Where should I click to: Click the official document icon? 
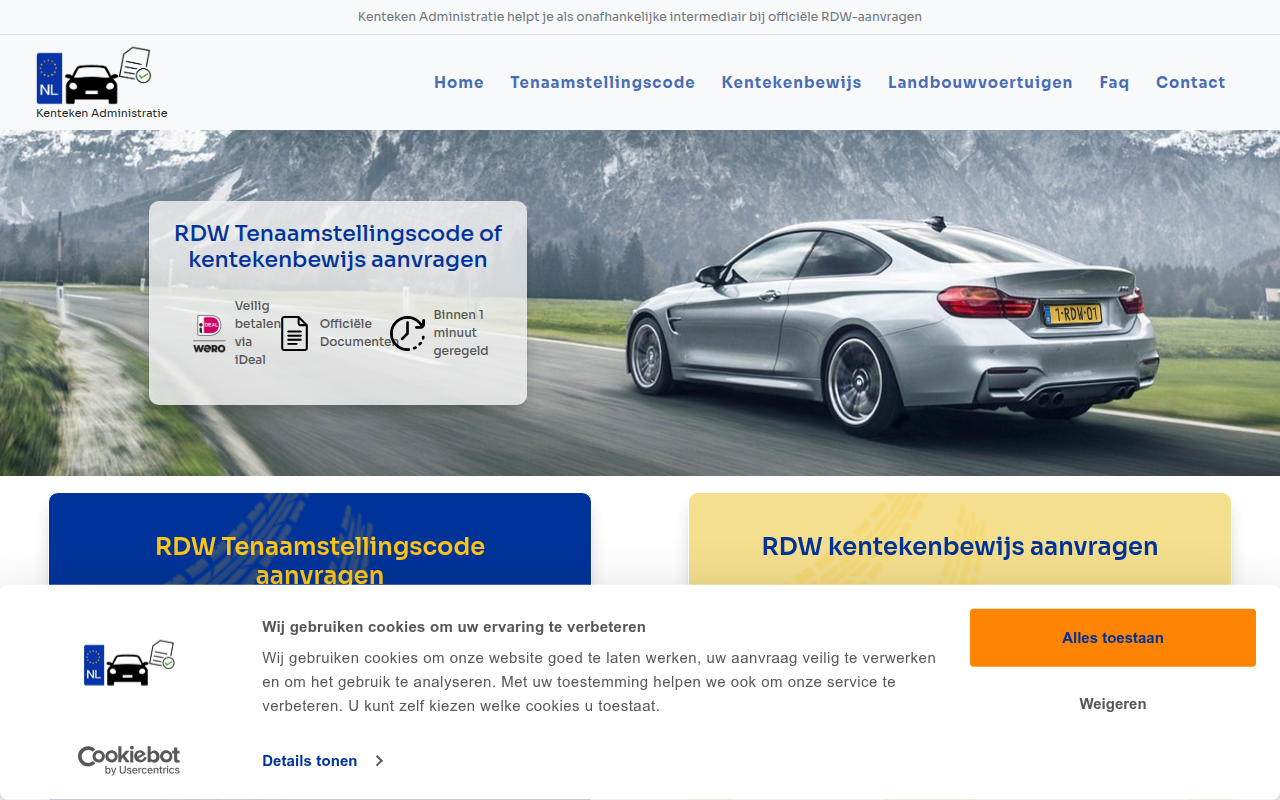tap(294, 333)
